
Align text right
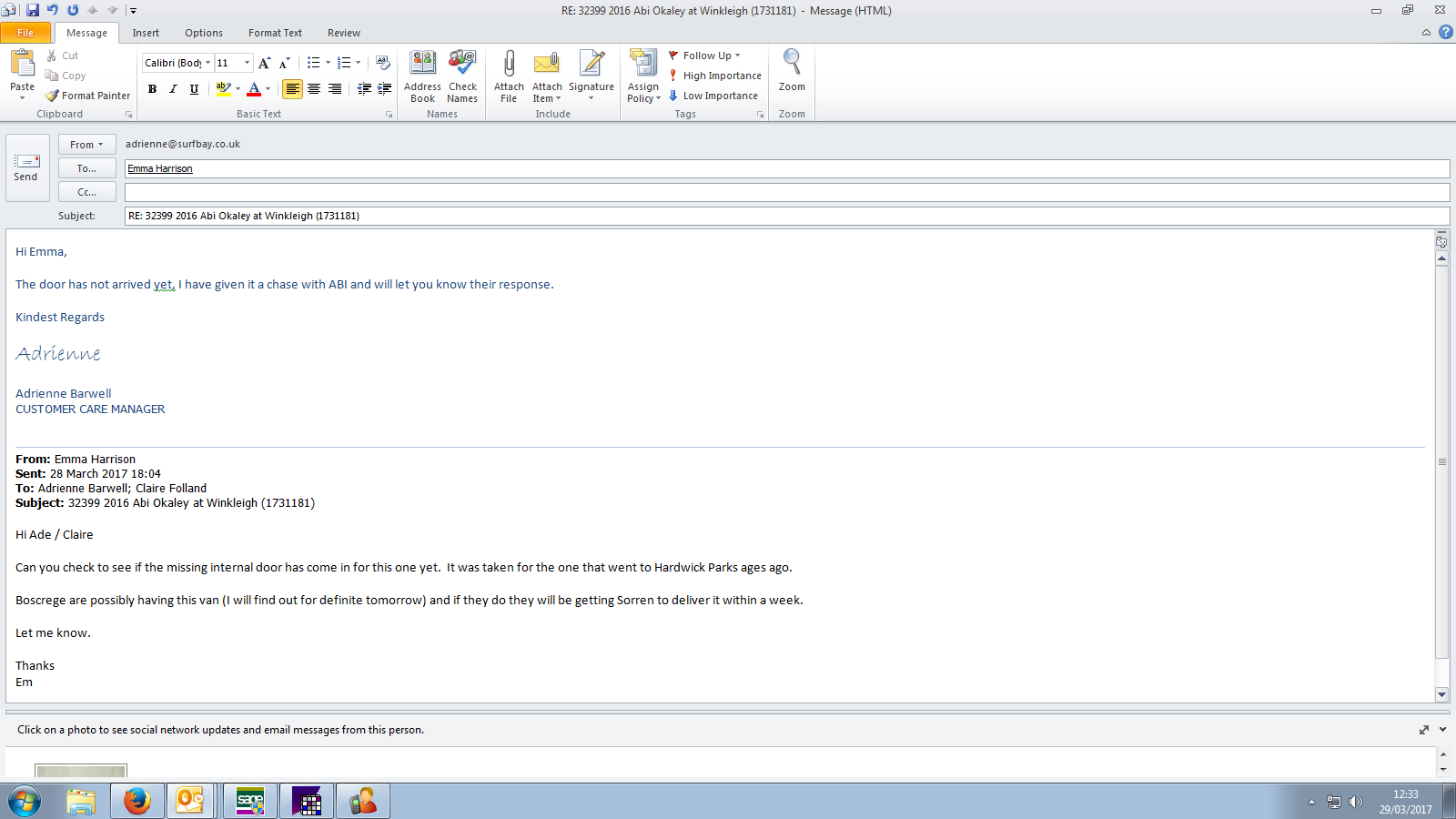pos(335,89)
